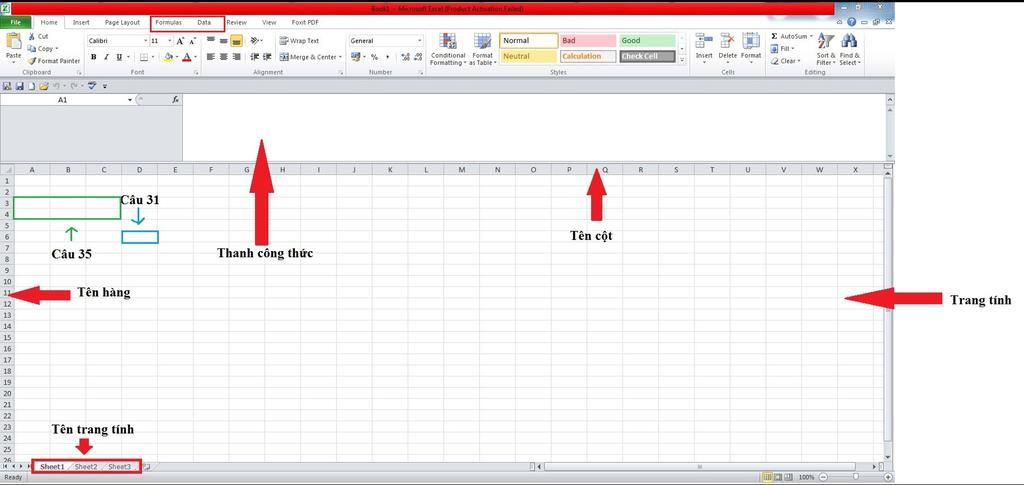Align text left
Viewport: 1024px width, 485px height.
tap(210, 57)
